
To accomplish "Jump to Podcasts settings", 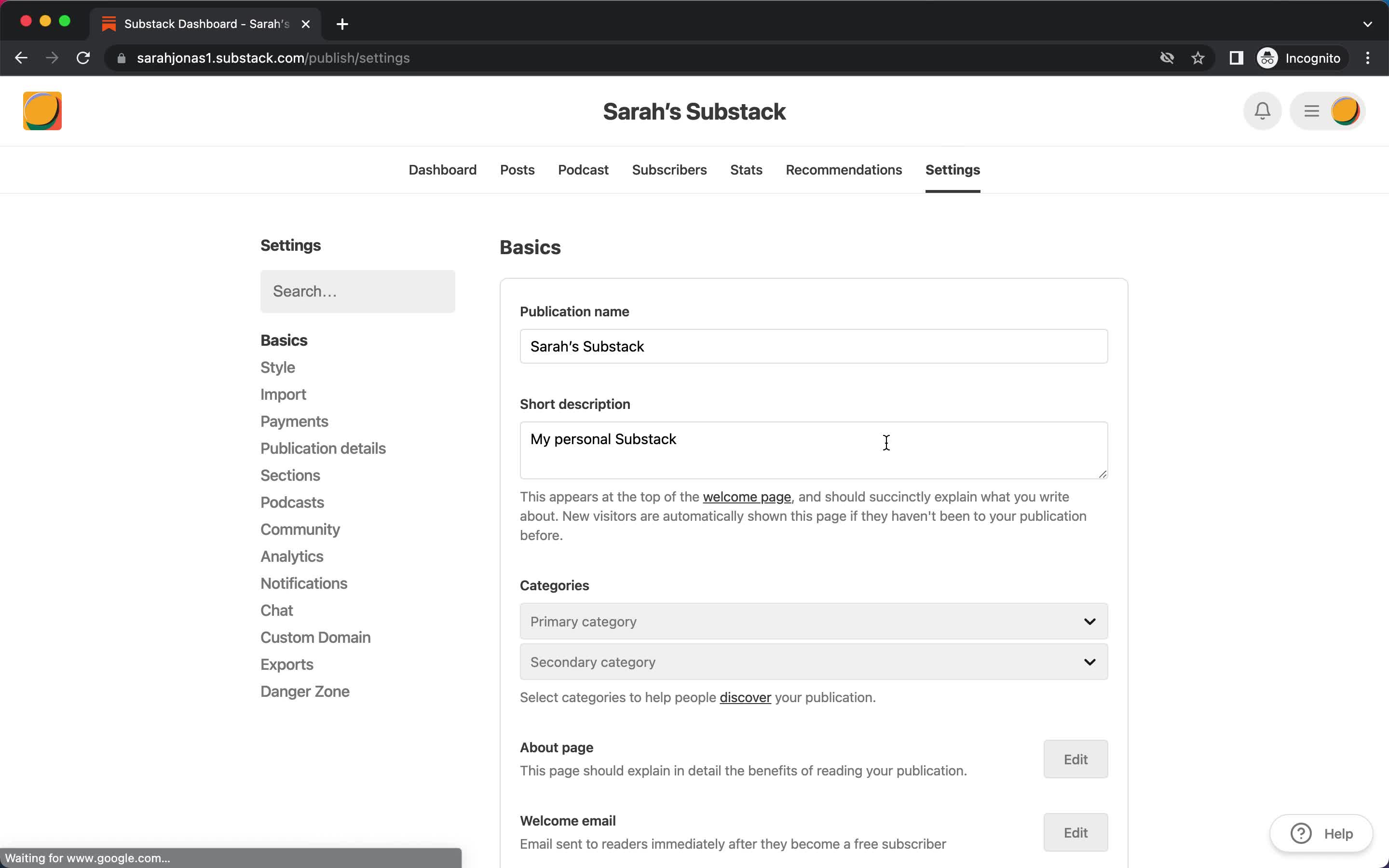I will (x=292, y=502).
